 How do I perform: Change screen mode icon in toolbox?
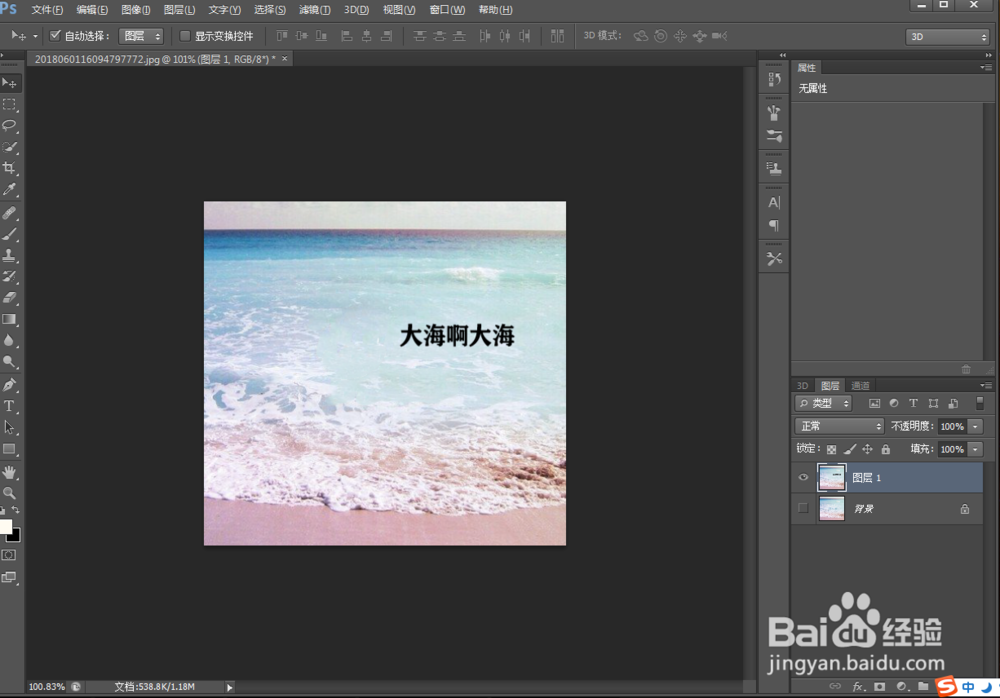click(9, 577)
